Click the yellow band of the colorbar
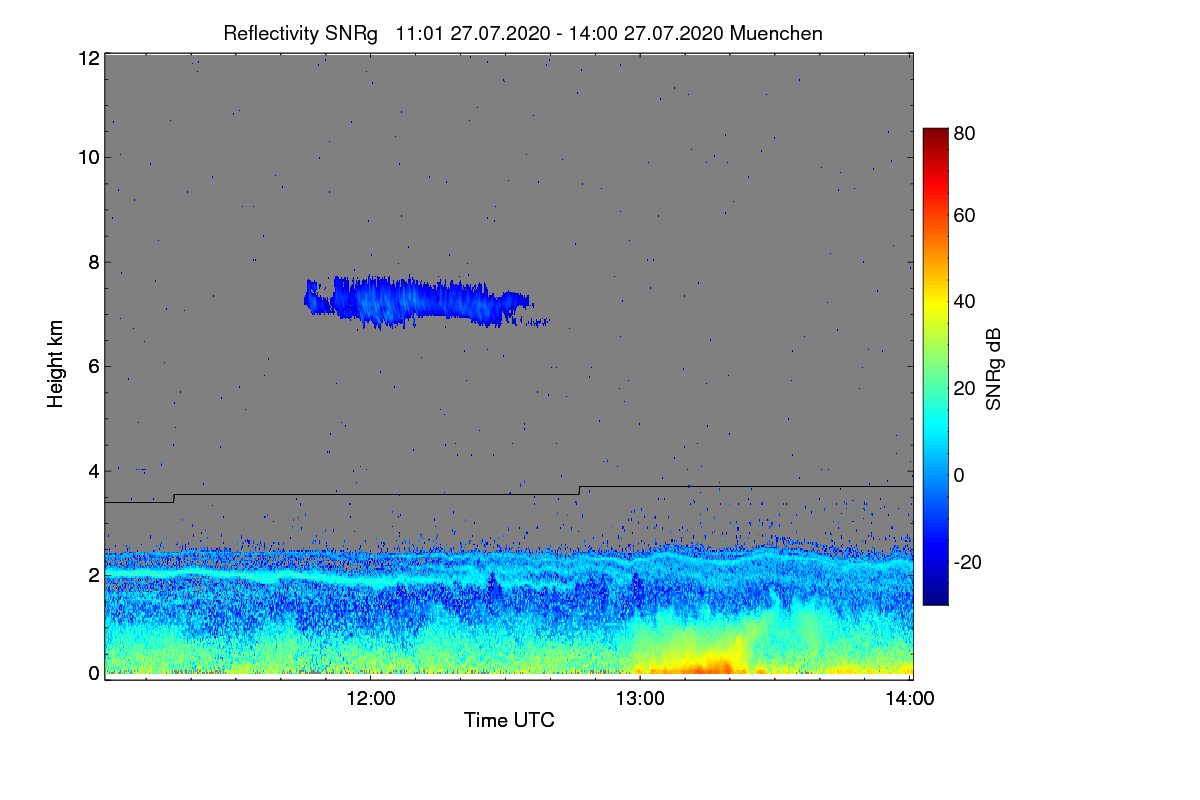The height and width of the screenshot is (800, 1200). coord(934,305)
